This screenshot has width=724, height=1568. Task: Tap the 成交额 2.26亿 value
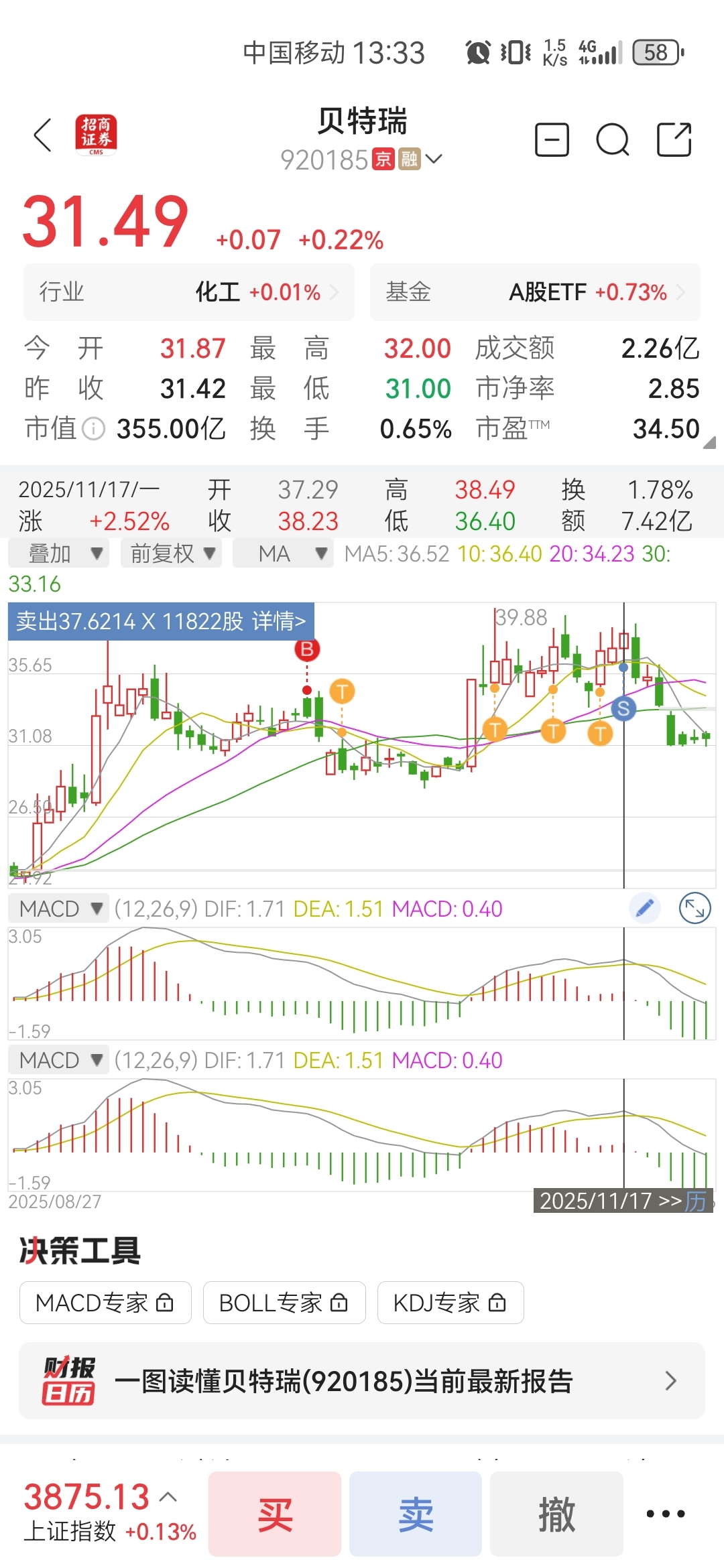[x=660, y=348]
